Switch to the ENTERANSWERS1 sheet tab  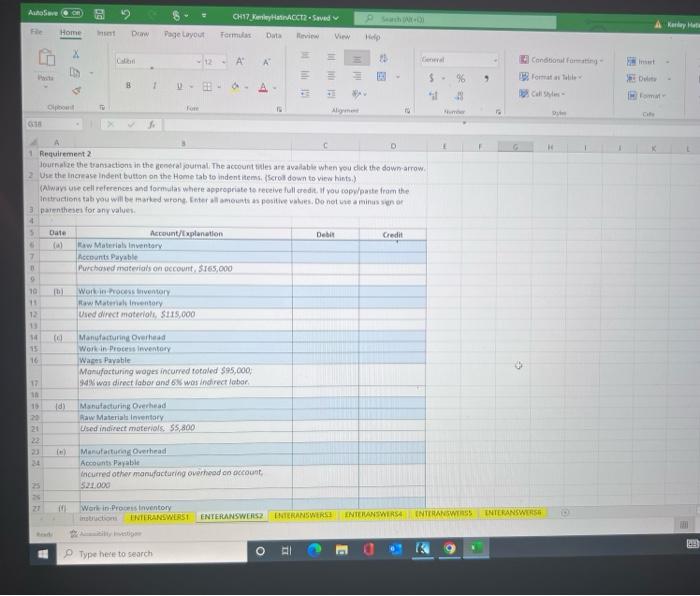(159, 517)
